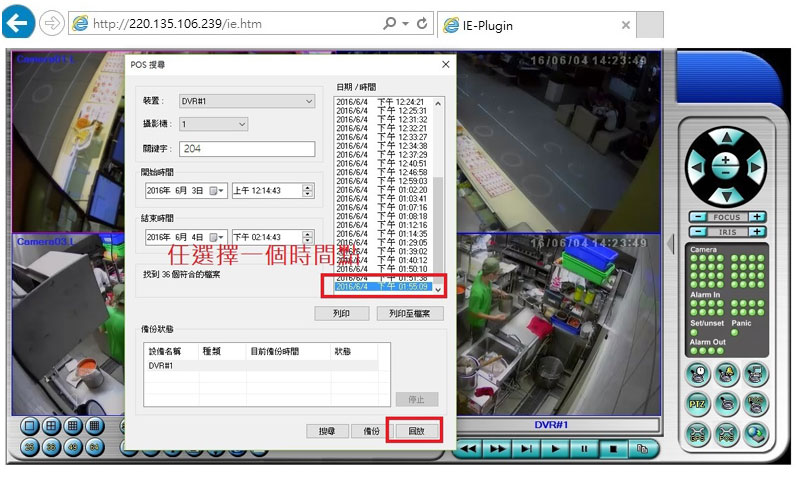Click the round icon left of POS
The height and width of the screenshot is (500, 800).
click(x=697, y=434)
